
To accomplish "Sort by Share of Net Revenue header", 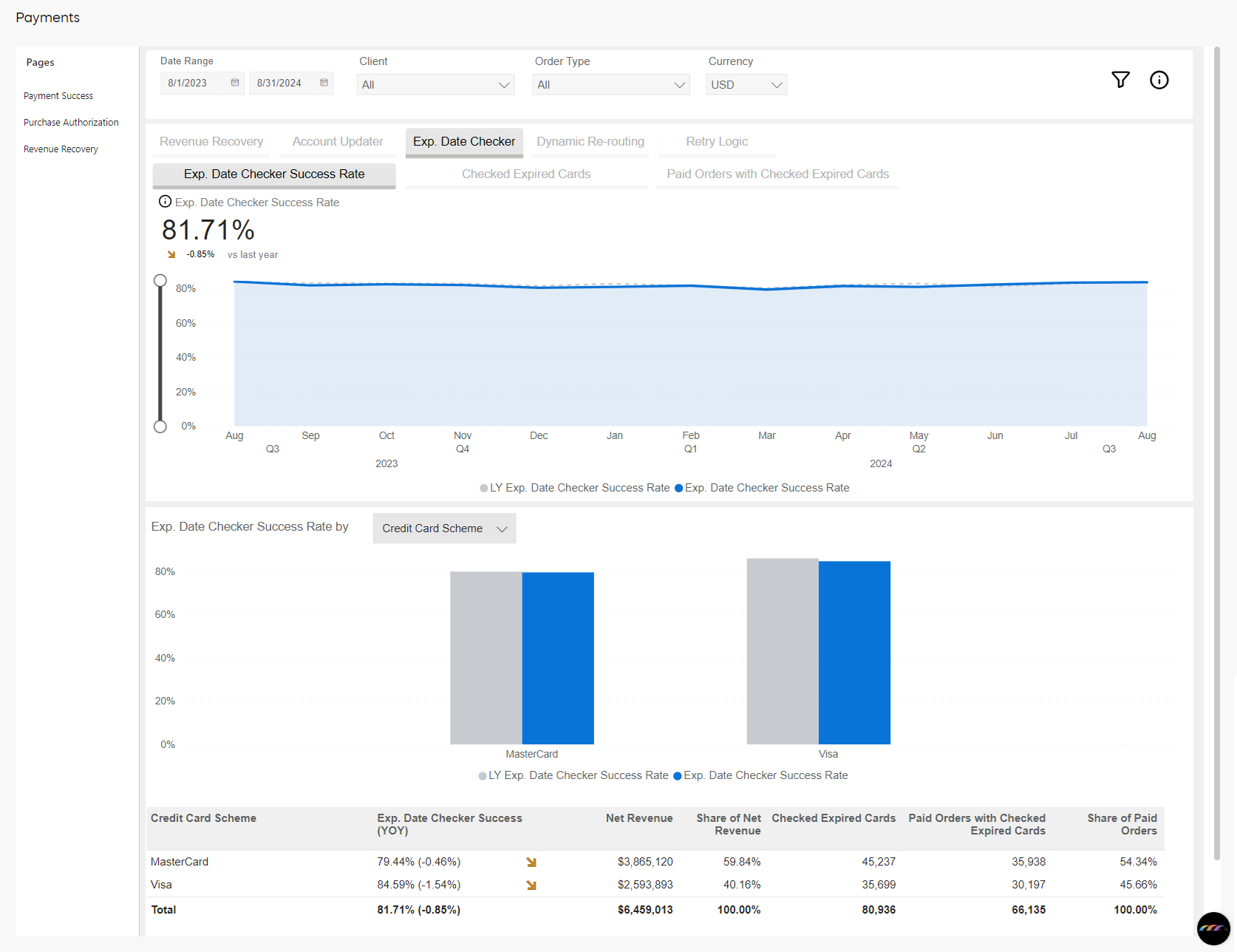I will point(728,824).
